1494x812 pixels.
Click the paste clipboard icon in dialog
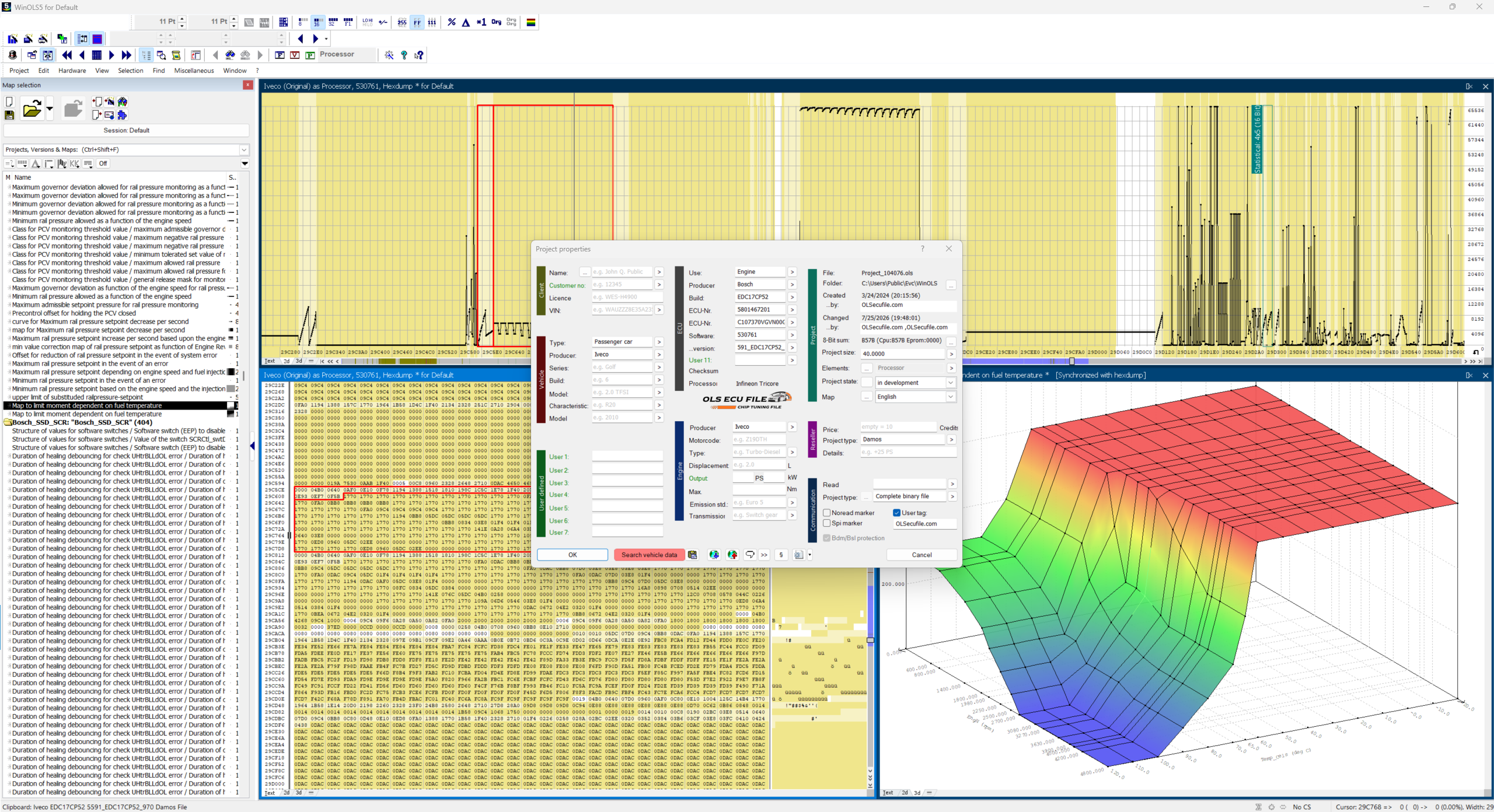(693, 555)
